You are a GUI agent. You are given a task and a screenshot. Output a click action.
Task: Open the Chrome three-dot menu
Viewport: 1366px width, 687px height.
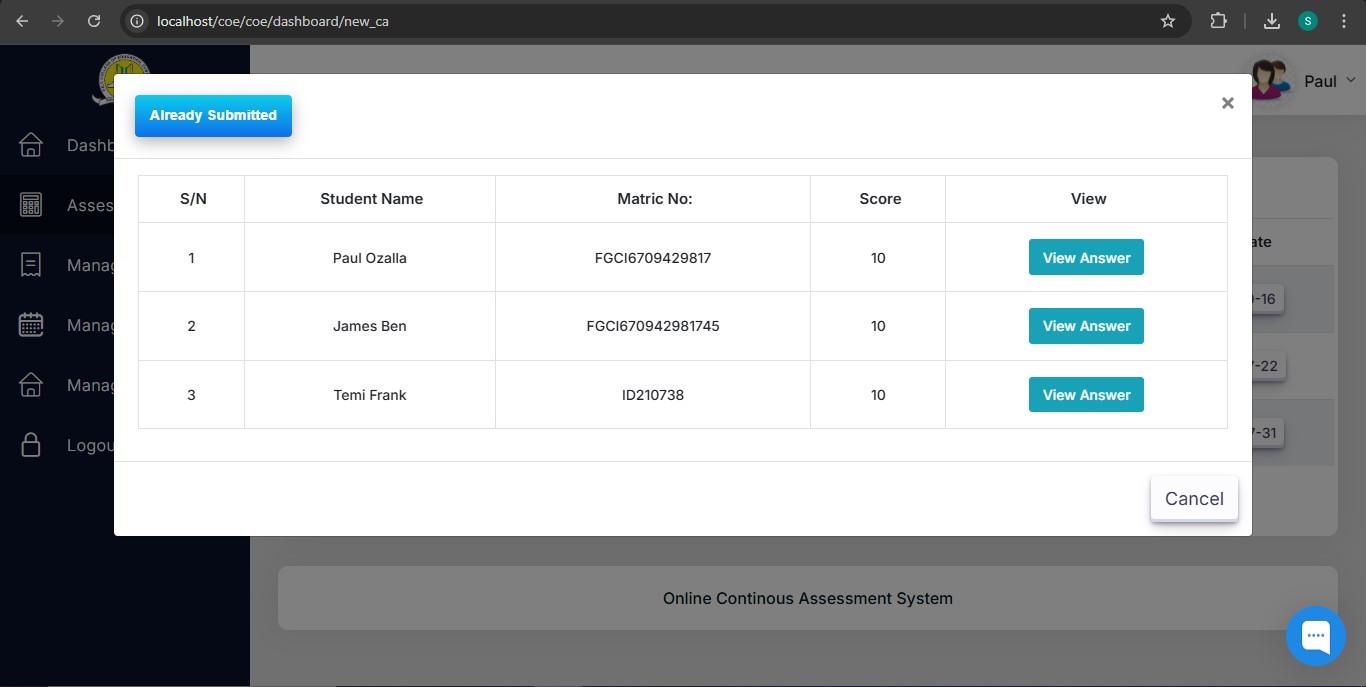click(x=1343, y=21)
